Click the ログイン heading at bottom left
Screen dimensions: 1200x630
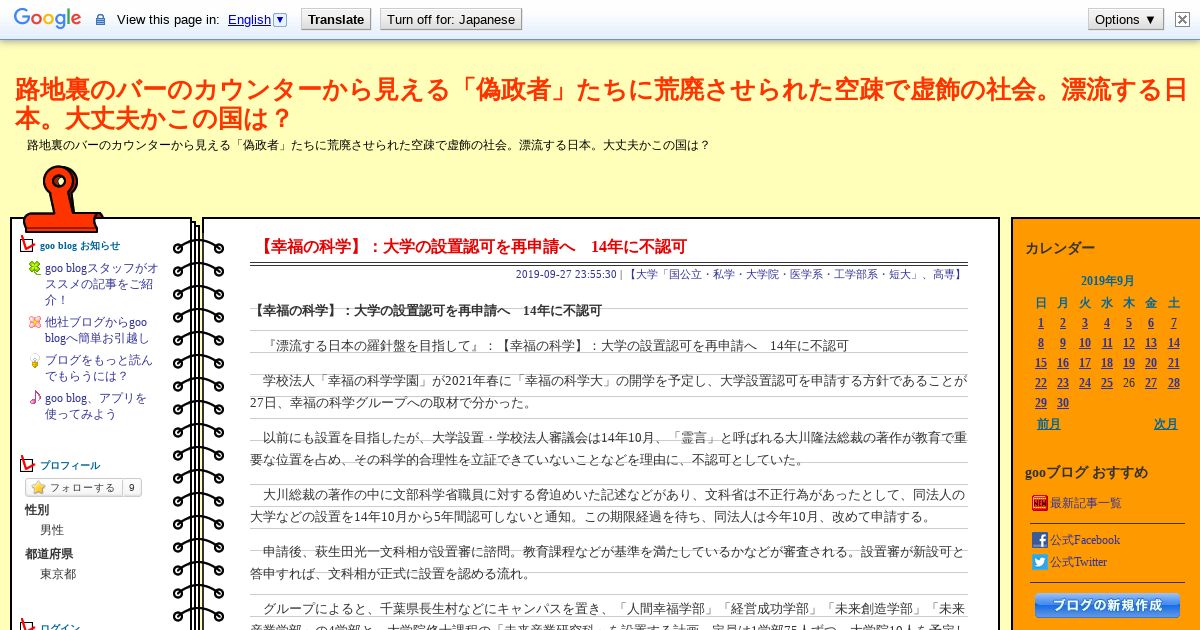pyautogui.click(x=60, y=626)
